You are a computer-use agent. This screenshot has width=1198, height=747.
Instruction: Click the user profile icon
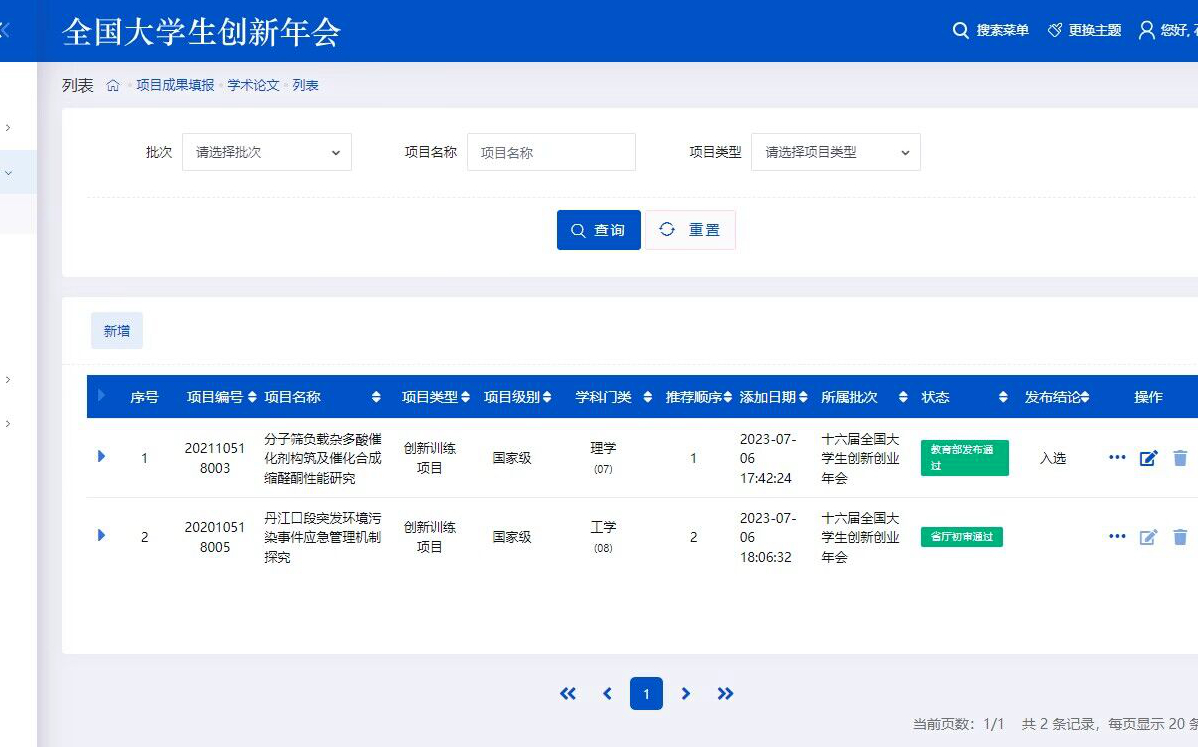click(x=1147, y=31)
